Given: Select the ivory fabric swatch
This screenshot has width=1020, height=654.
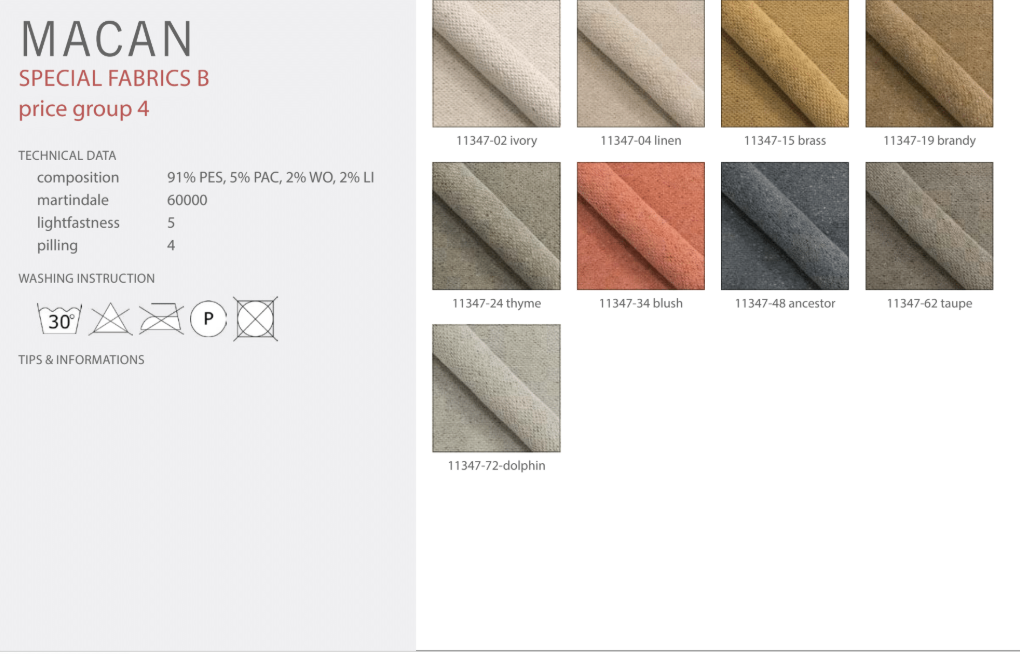Looking at the screenshot, I should coord(496,64).
